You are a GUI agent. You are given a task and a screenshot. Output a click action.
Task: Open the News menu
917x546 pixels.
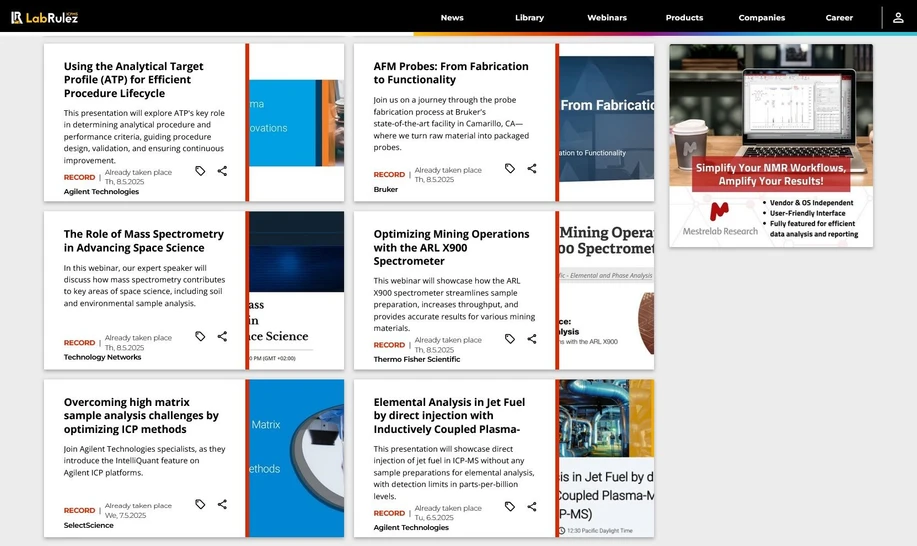(452, 18)
